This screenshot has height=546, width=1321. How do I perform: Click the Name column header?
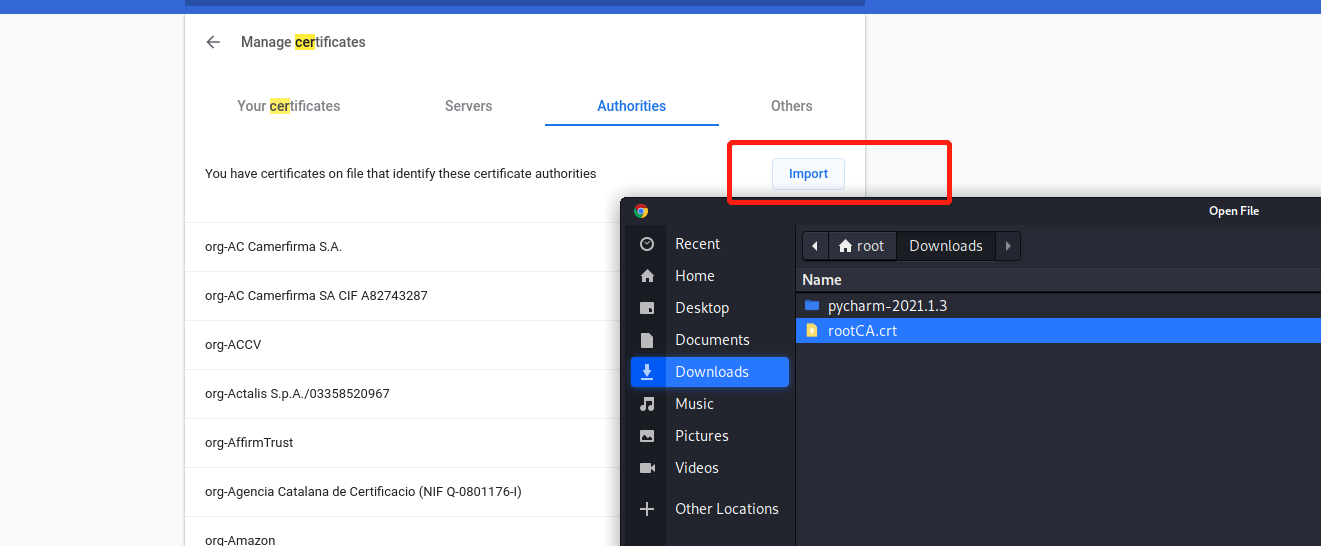(822, 280)
